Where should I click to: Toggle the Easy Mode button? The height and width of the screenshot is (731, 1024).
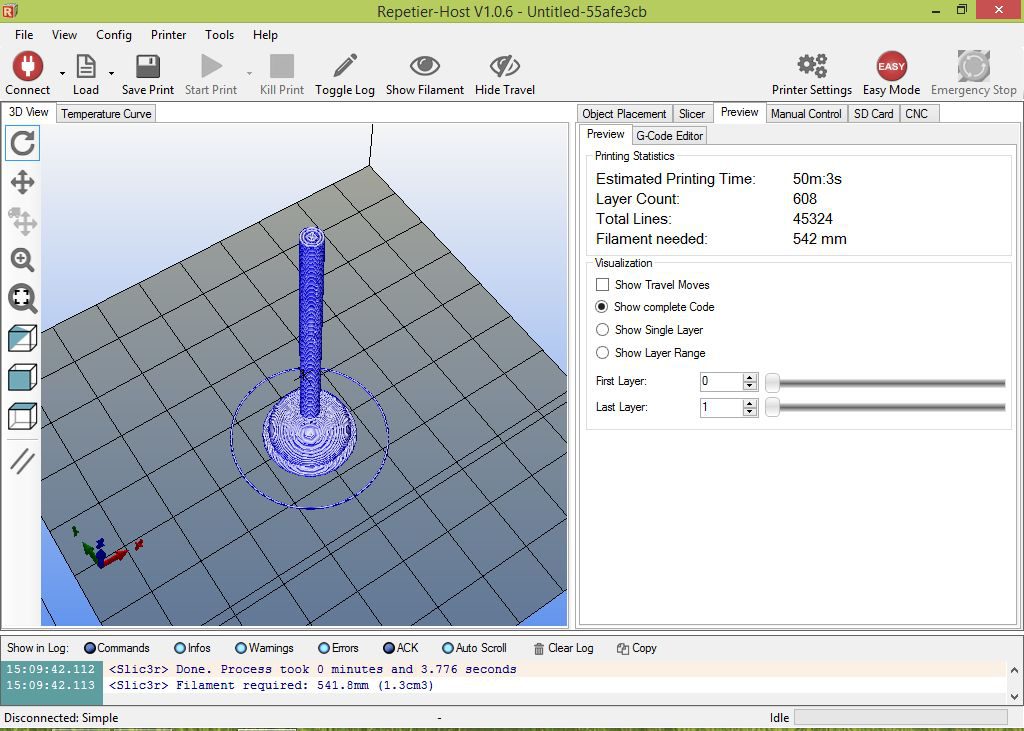tap(891, 66)
